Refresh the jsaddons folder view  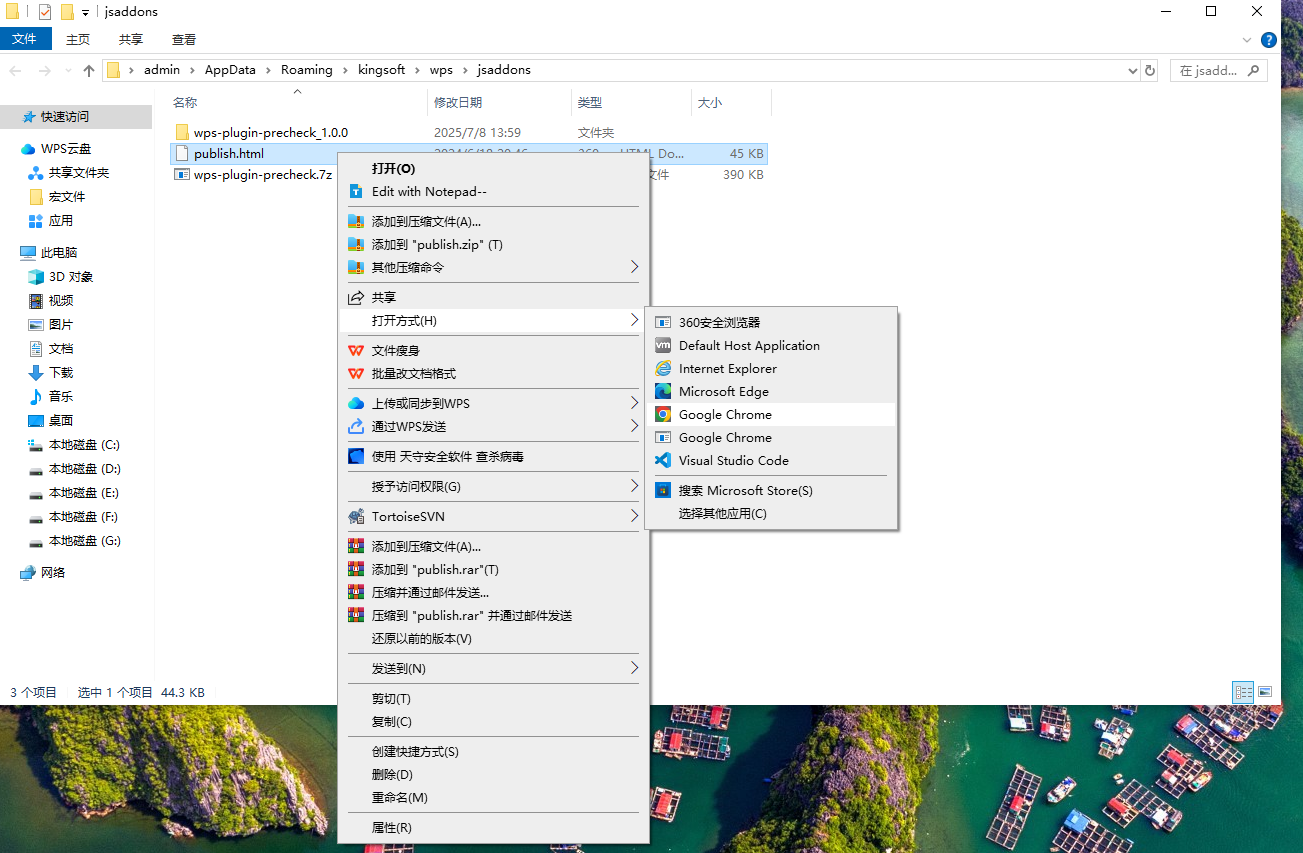click(1150, 70)
